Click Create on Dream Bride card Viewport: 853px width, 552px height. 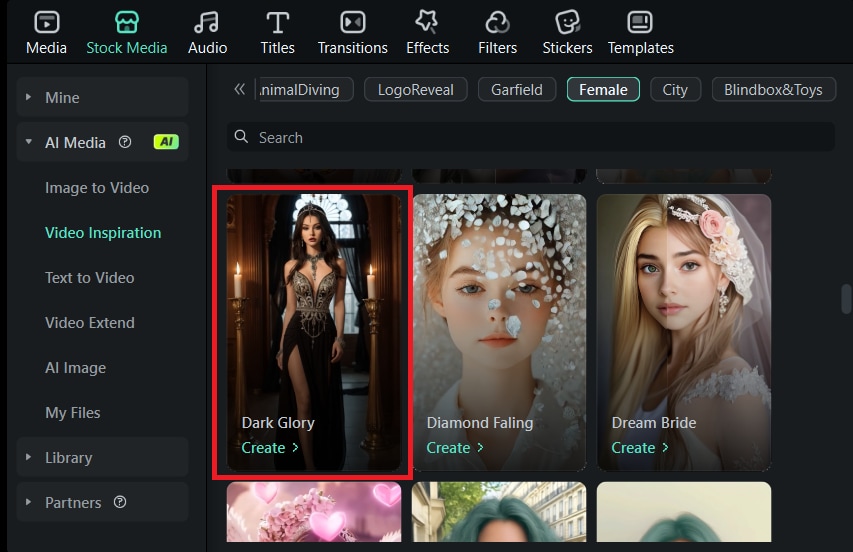point(640,448)
